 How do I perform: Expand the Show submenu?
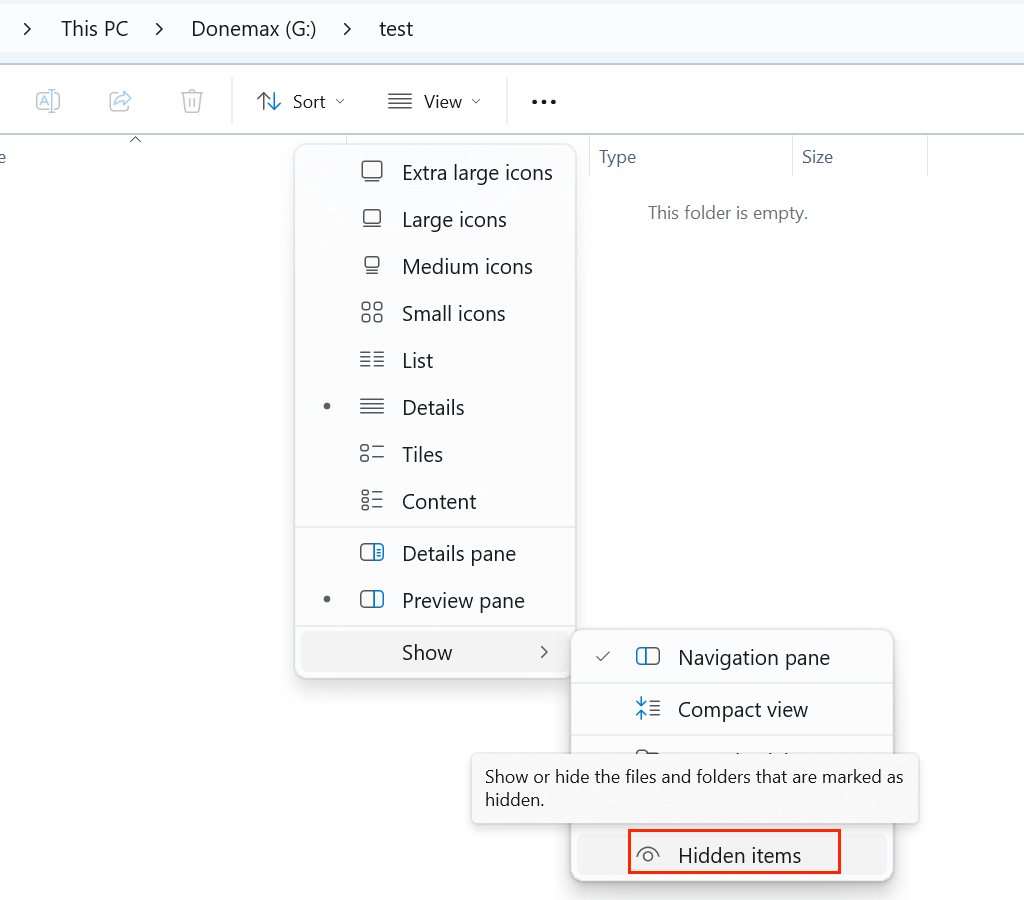coord(427,652)
